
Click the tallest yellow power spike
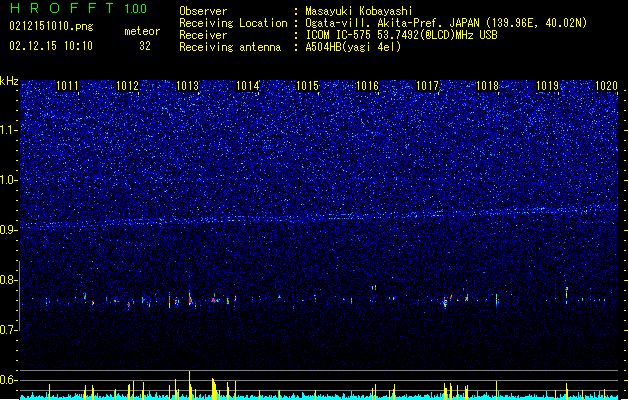point(189,385)
